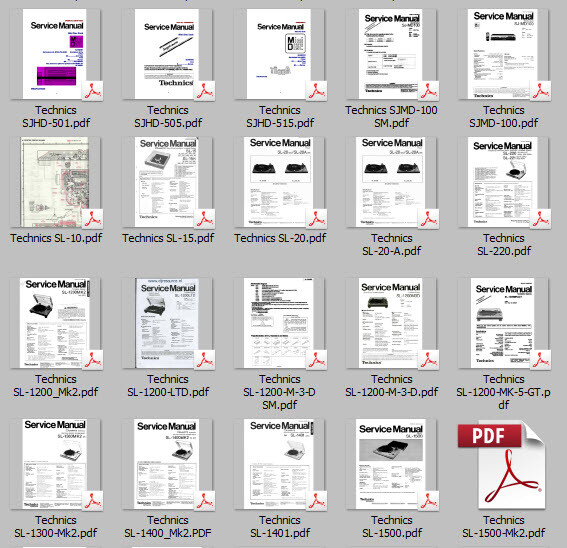Image resolution: width=567 pixels, height=548 pixels.
Task: Click the file name 'Technics SJMD-100.pdf'
Action: 504,116
